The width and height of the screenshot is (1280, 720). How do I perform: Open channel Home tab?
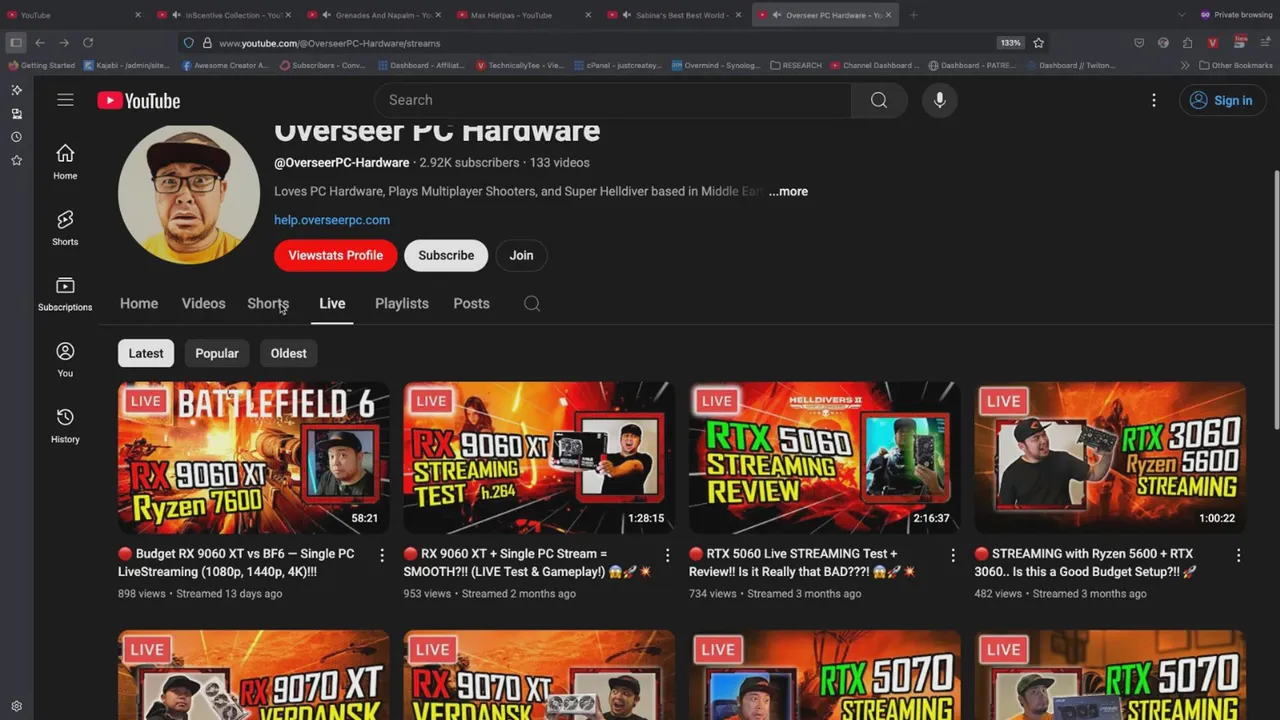pyautogui.click(x=139, y=304)
